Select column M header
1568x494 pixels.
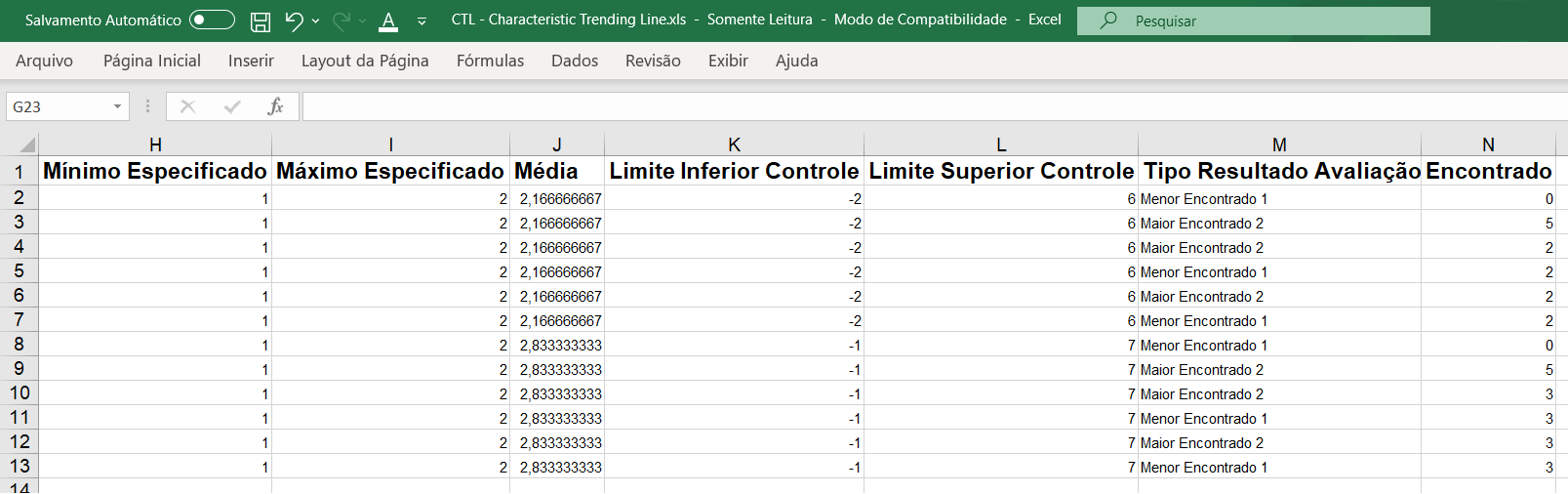(1279, 144)
